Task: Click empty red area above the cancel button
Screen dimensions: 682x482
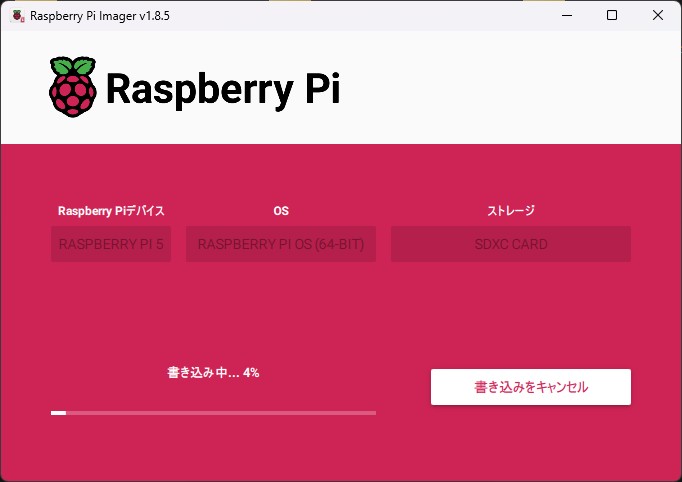Action: click(530, 320)
